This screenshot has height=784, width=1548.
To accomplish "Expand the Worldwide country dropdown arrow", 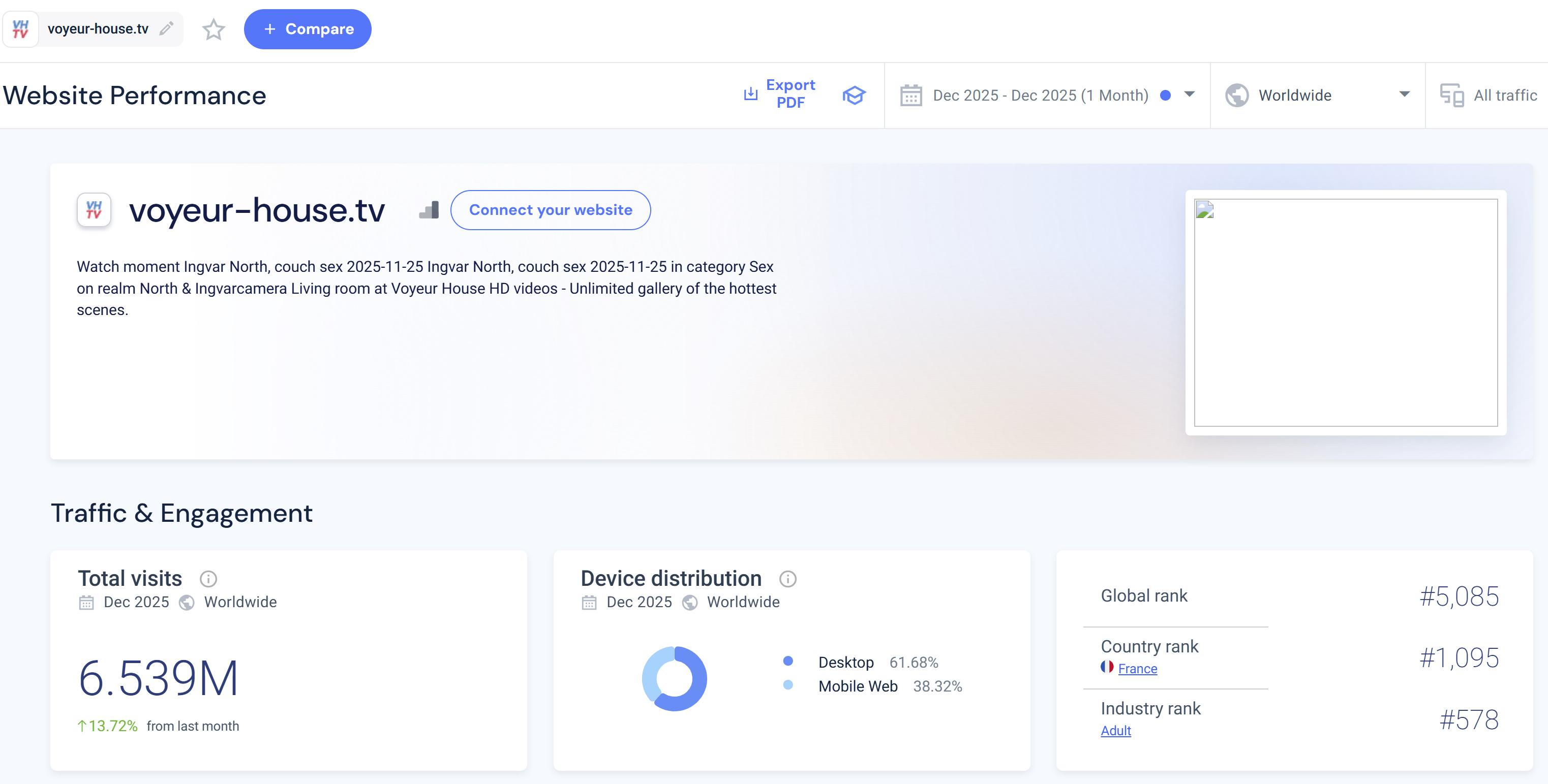I will (x=1404, y=95).
